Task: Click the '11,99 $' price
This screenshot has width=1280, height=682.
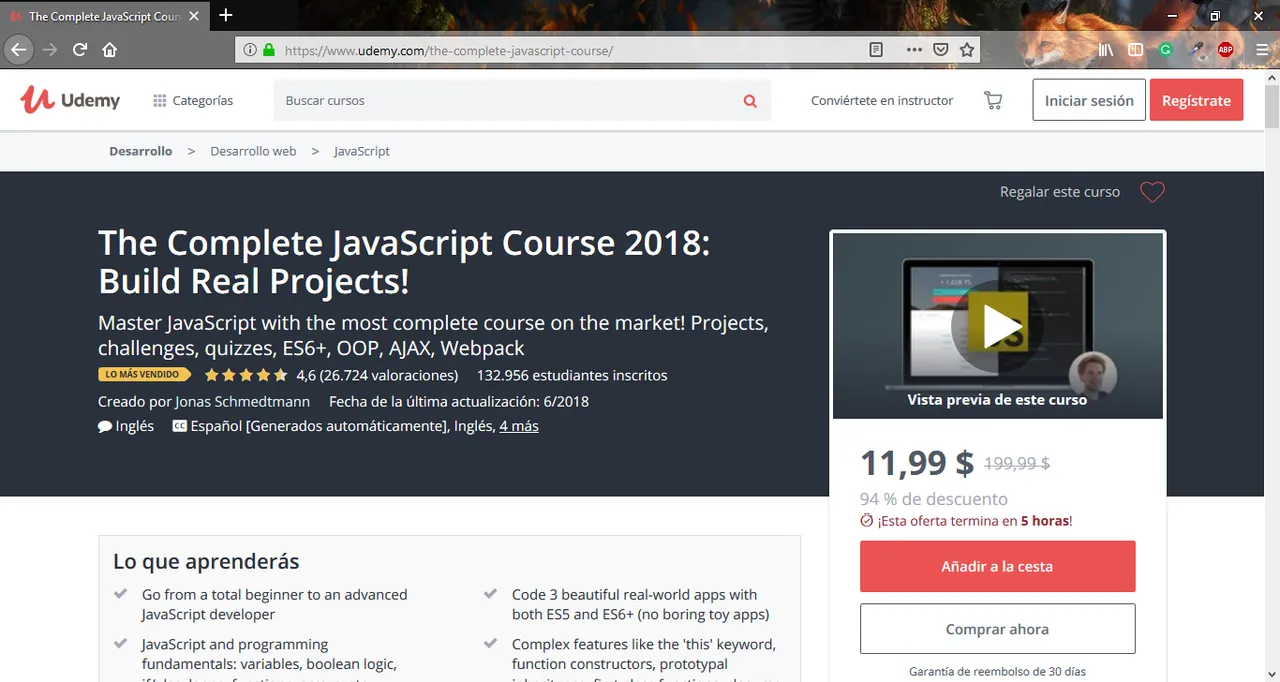Action: coord(917,463)
